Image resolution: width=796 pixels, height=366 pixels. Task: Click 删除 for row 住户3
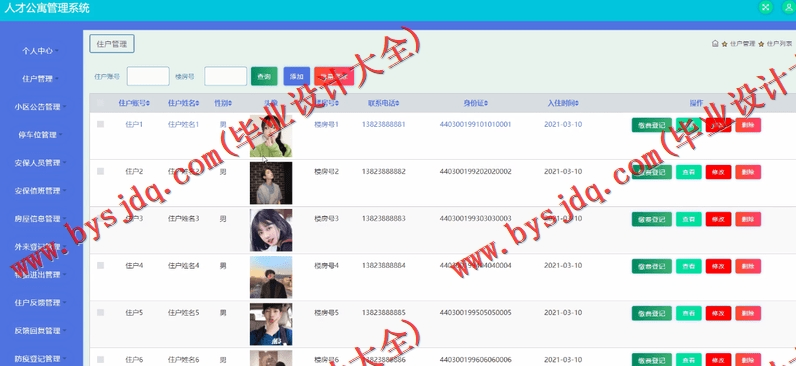coord(748,219)
